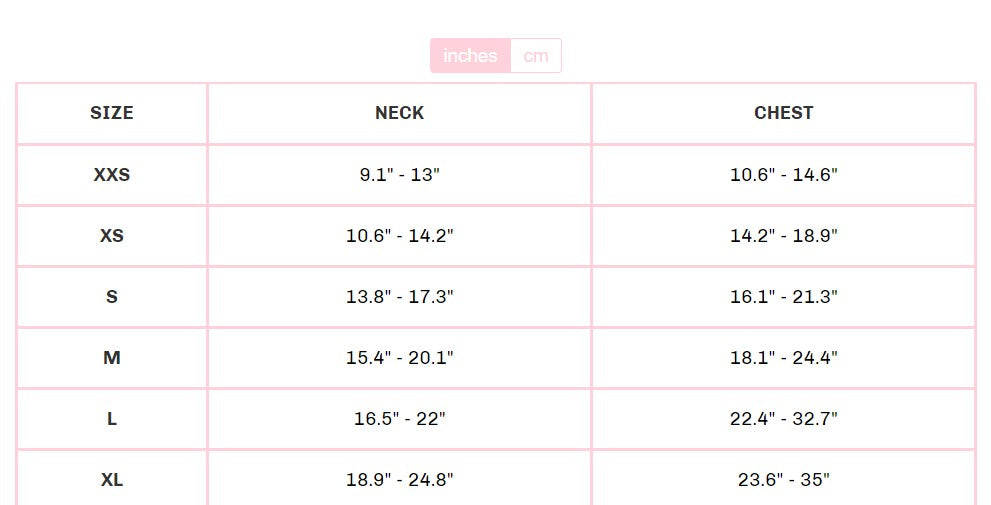Switch units to cm
This screenshot has height=505, width=991.
click(x=536, y=56)
